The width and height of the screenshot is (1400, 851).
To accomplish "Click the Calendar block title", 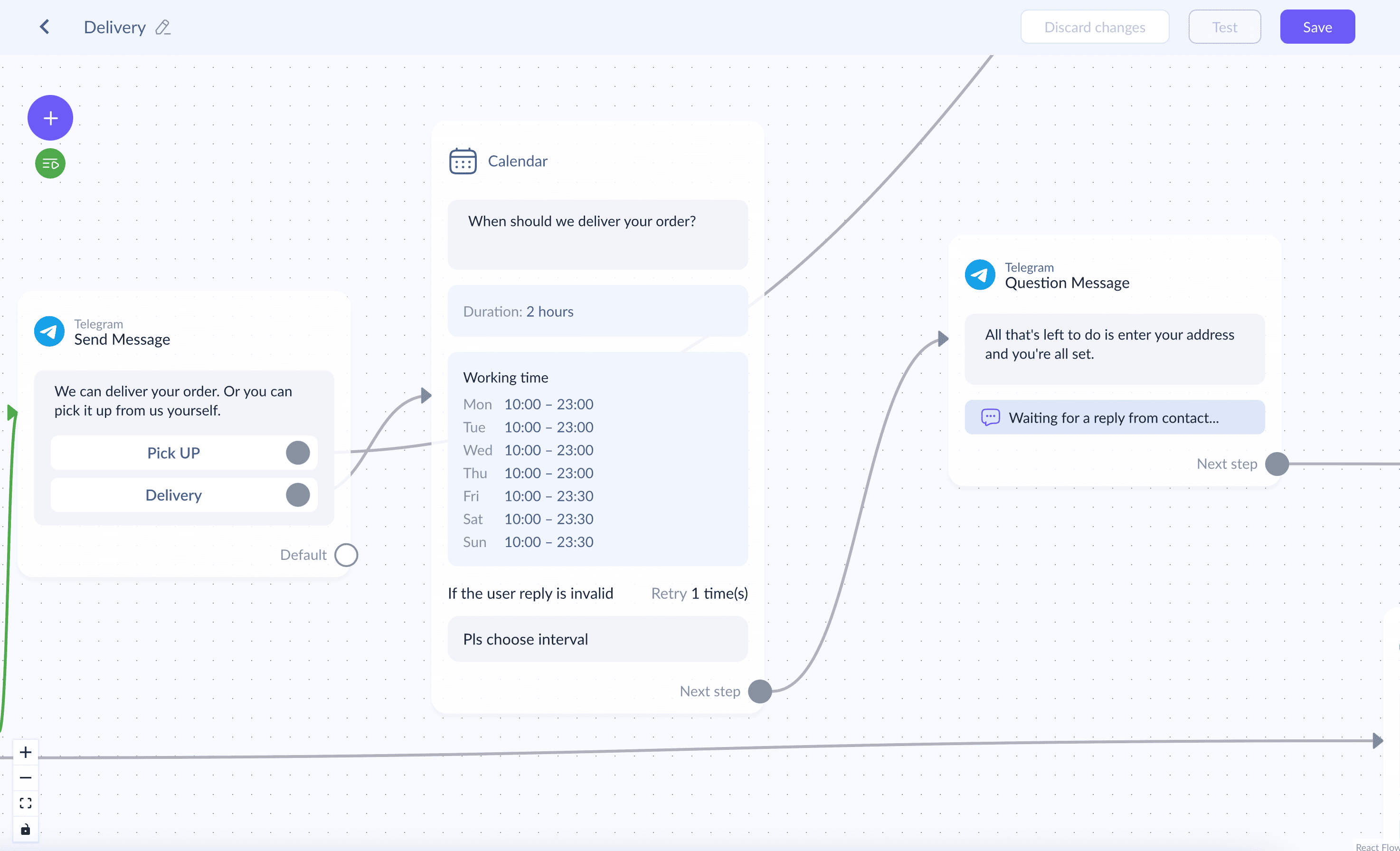I will coord(518,161).
